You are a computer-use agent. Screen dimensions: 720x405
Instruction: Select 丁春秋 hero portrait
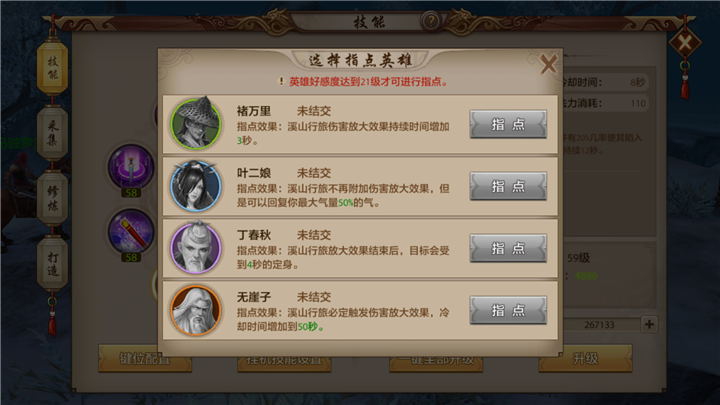[196, 248]
